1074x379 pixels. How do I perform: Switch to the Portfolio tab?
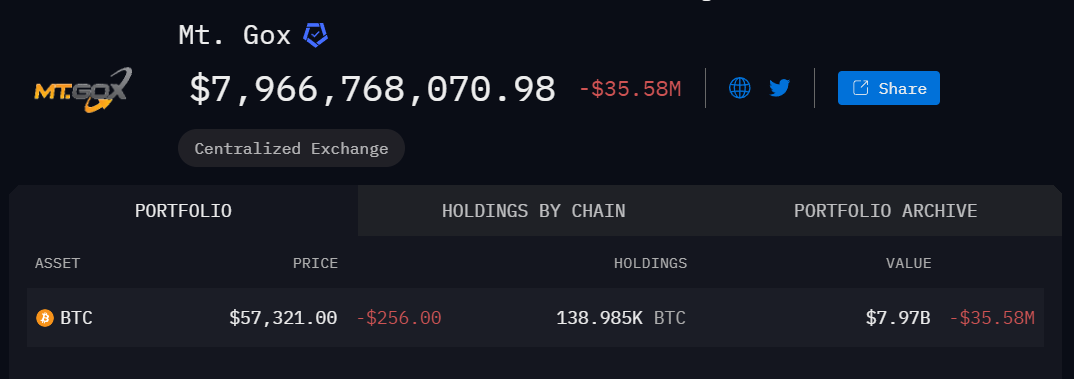(x=184, y=210)
